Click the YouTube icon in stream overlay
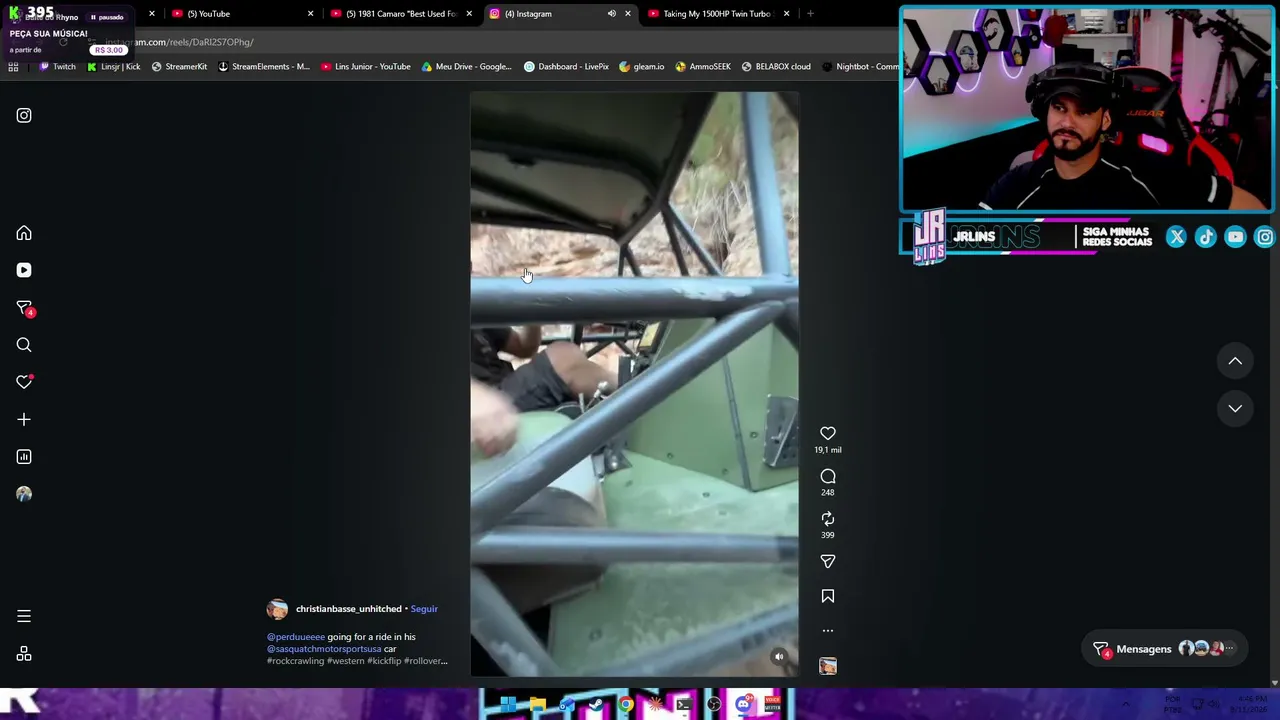The width and height of the screenshot is (1280, 720). point(1235,237)
